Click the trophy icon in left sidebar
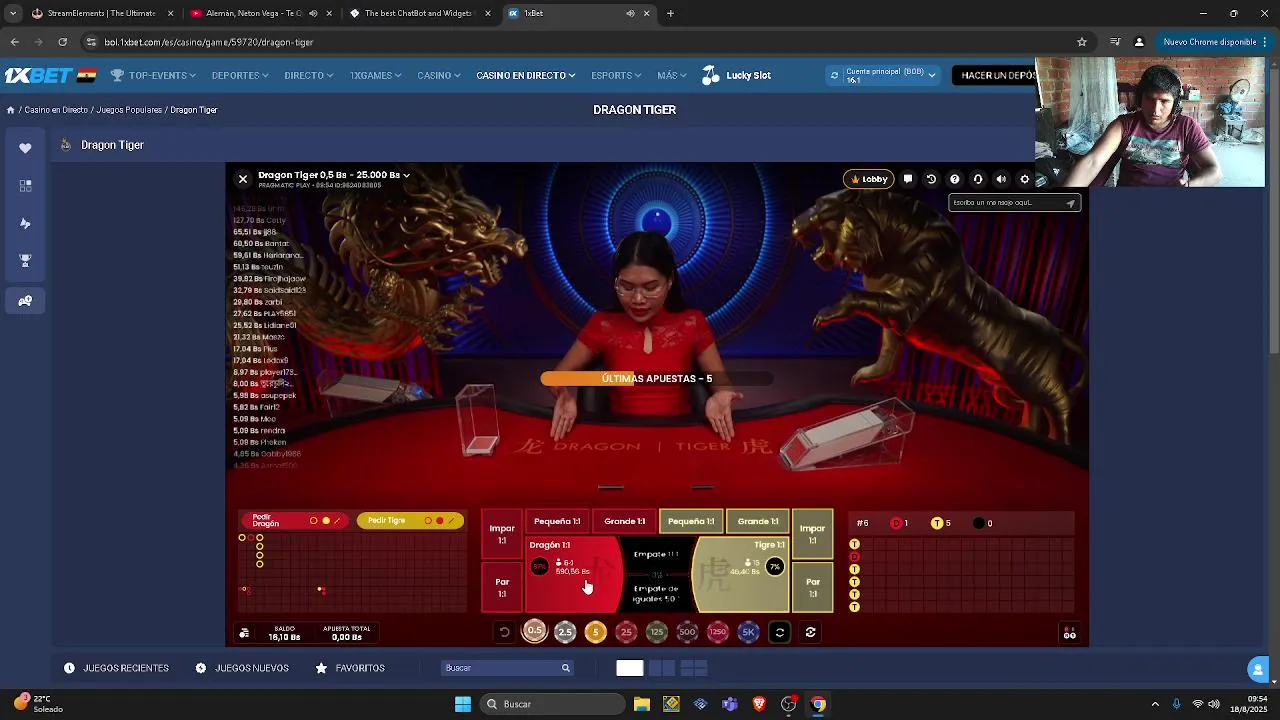1280x720 pixels. point(25,261)
